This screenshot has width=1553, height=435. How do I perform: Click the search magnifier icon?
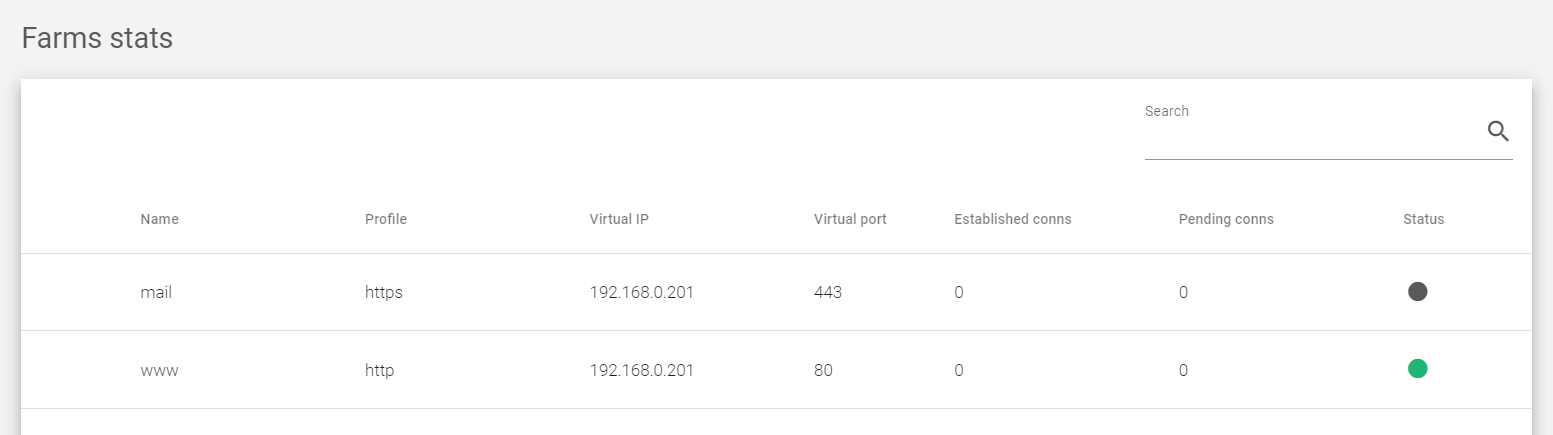point(1497,131)
